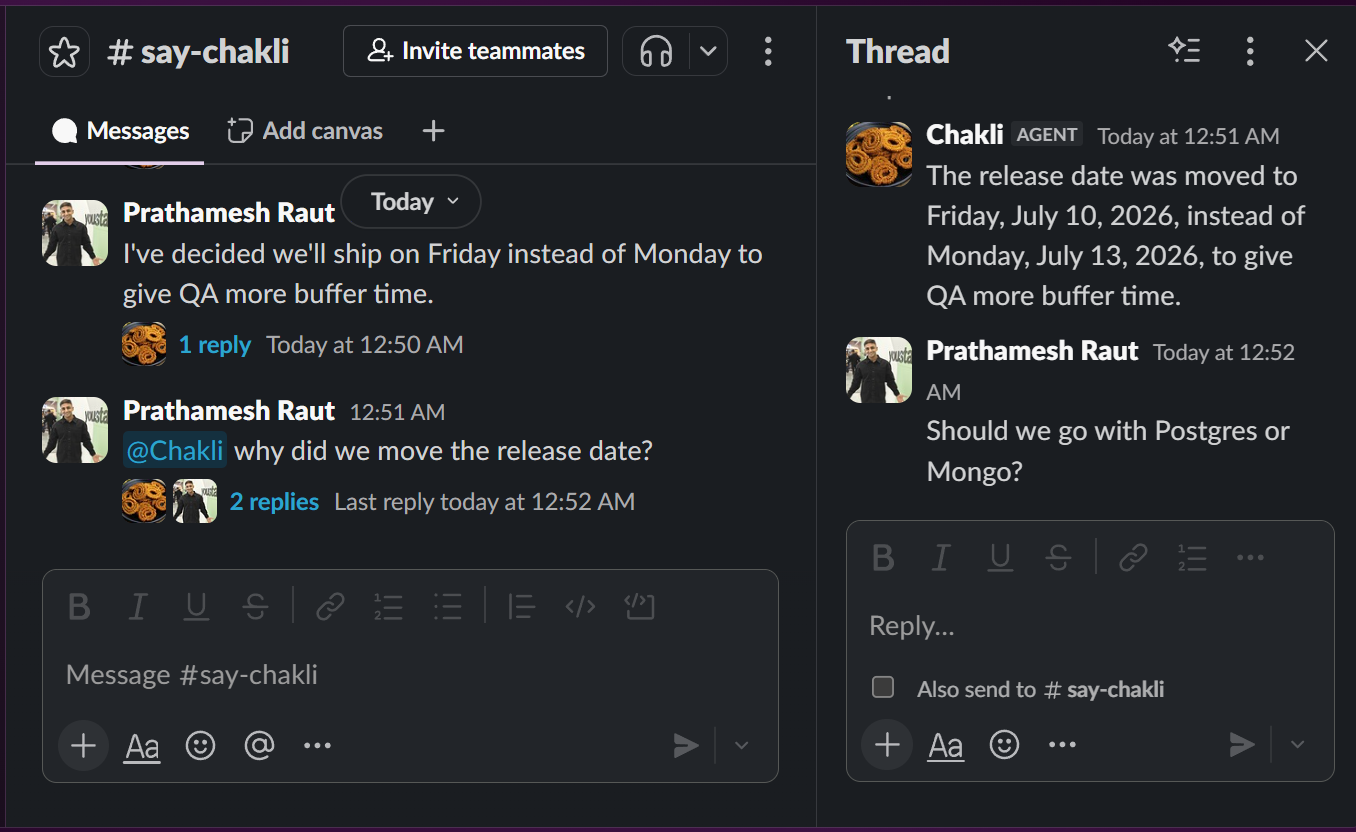Mention someone with the @ icon

pos(259,745)
